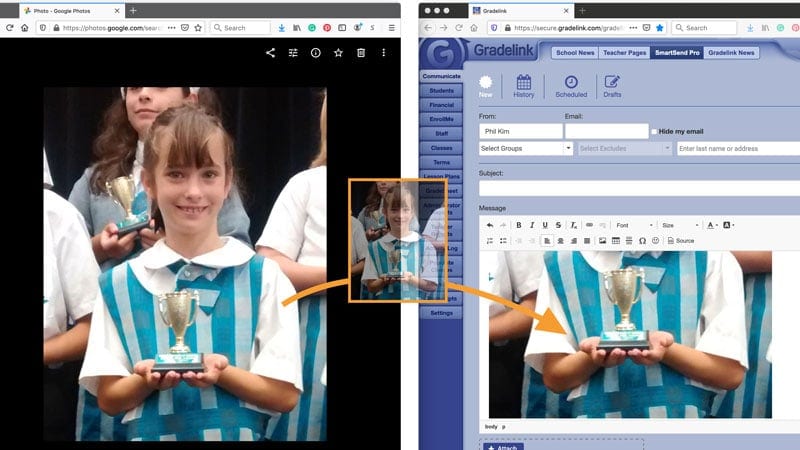Viewport: 800px width, 450px height.
Task: Check the Hide my email checkbox
Action: 654,132
